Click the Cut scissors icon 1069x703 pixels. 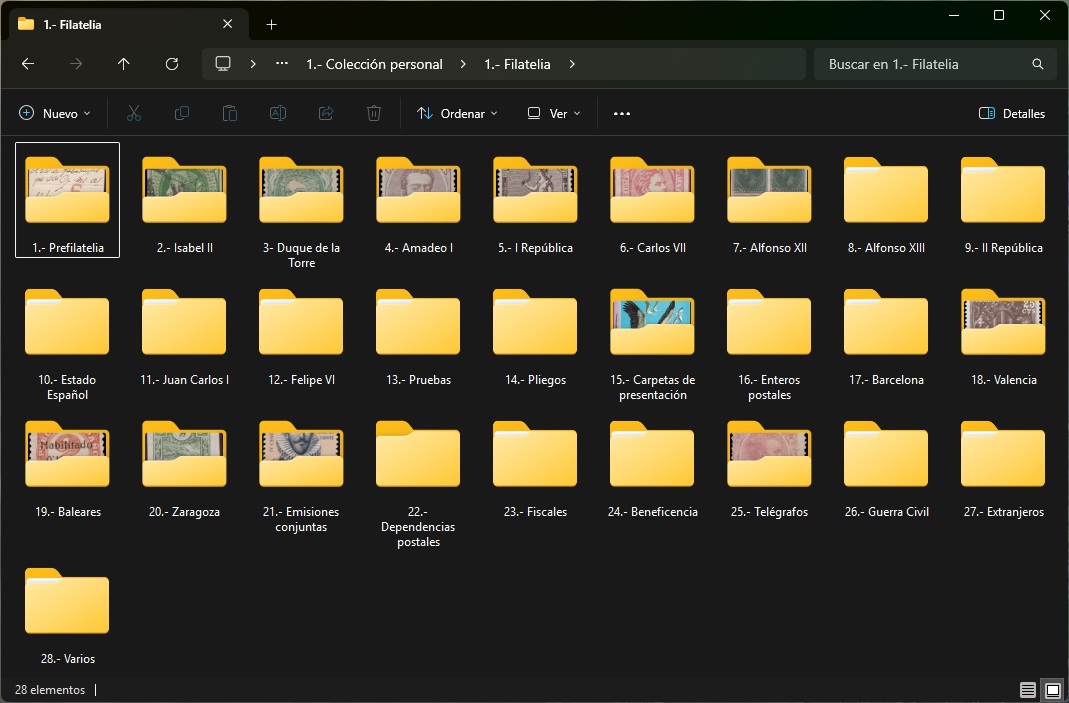coord(134,114)
